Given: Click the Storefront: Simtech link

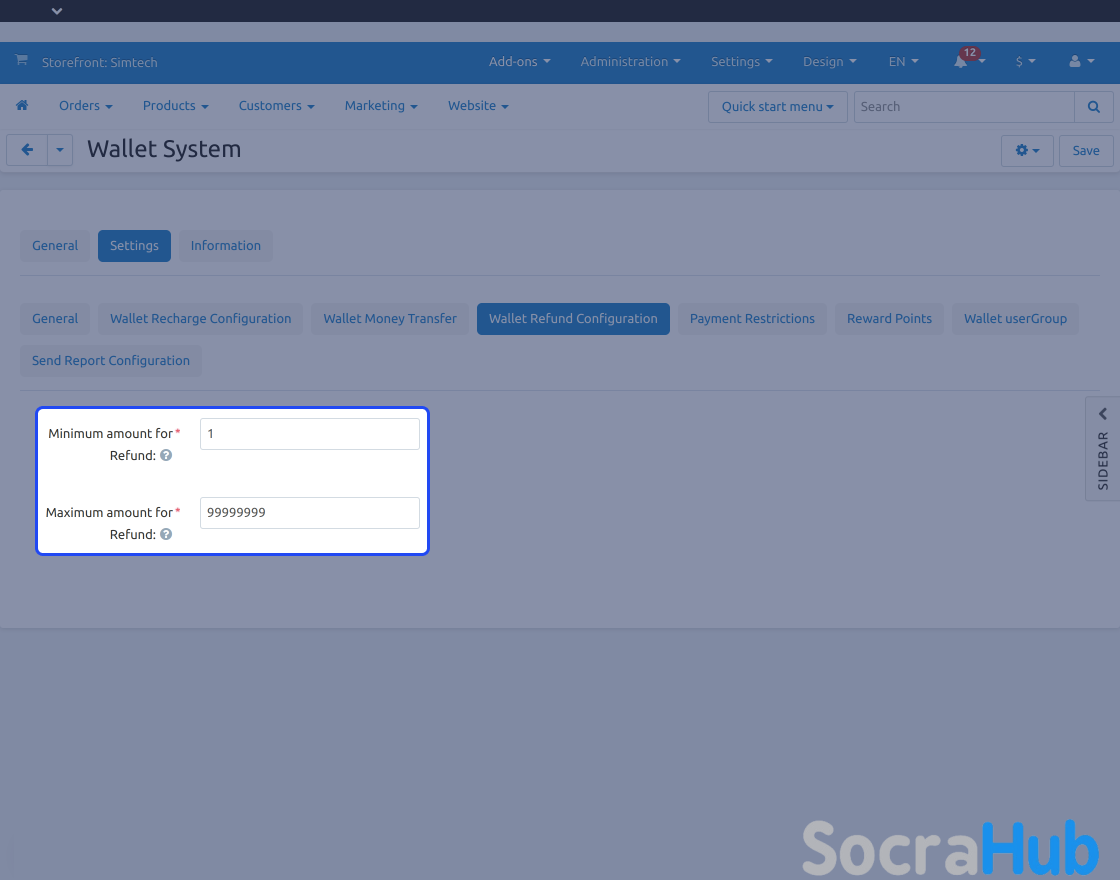Looking at the screenshot, I should pos(99,62).
